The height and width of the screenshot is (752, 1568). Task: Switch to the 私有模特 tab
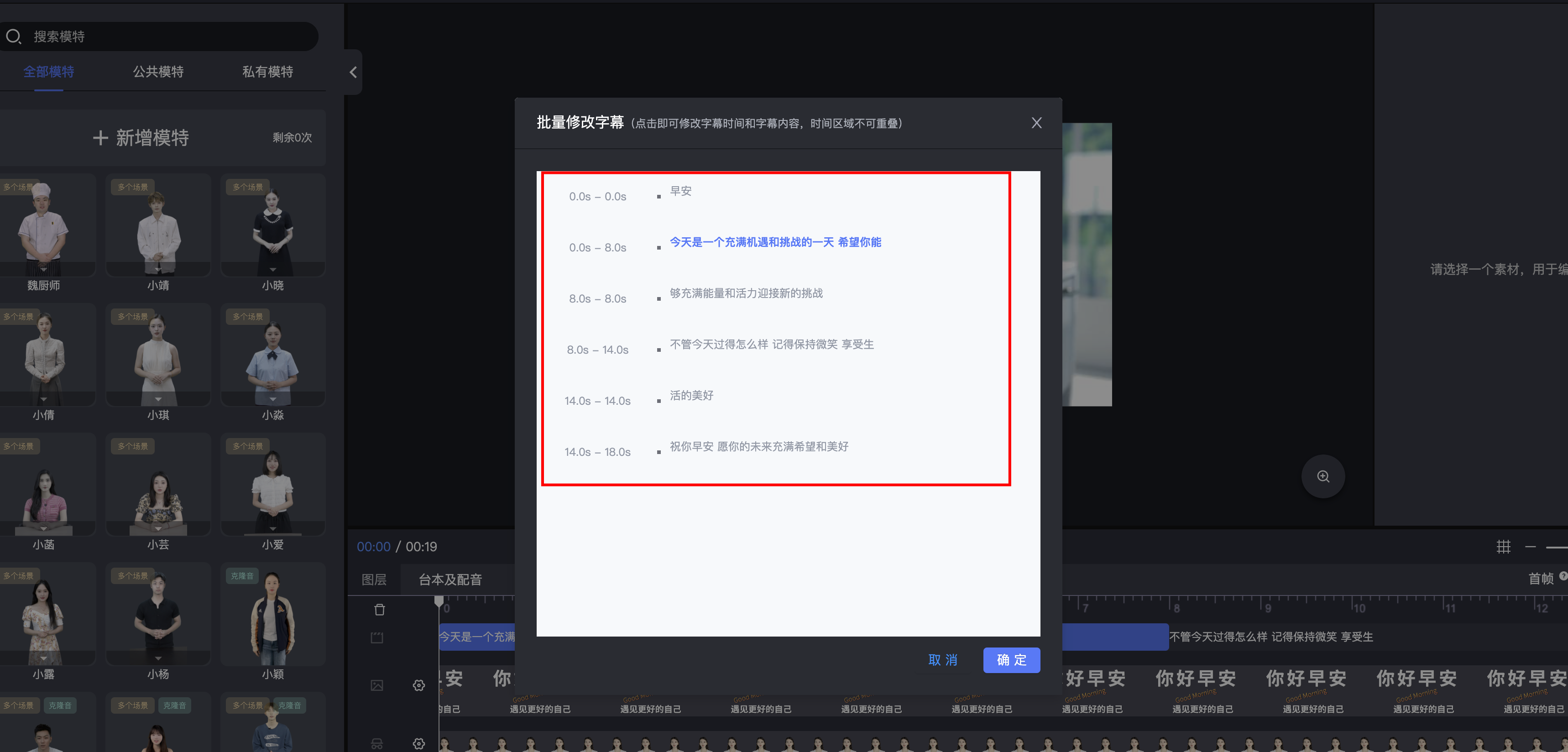(x=268, y=72)
